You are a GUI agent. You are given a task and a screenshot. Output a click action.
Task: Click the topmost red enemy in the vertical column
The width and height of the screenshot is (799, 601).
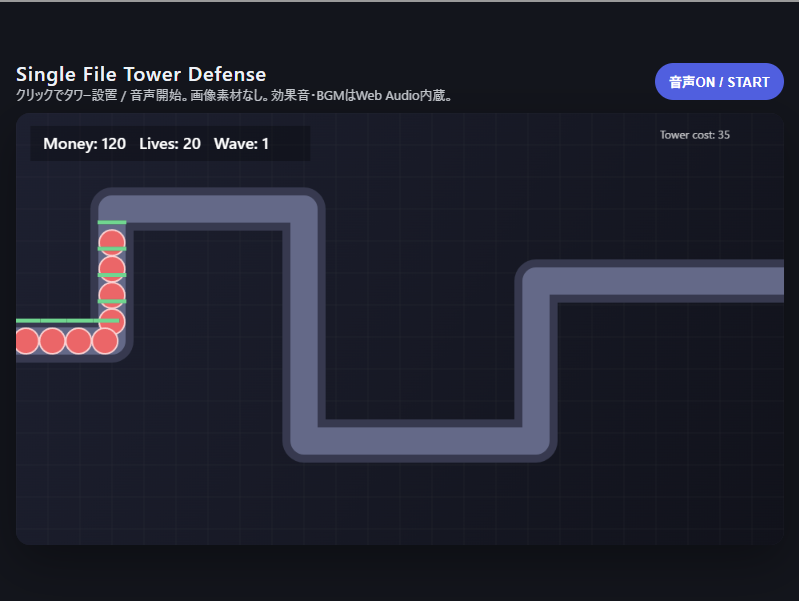coord(112,242)
